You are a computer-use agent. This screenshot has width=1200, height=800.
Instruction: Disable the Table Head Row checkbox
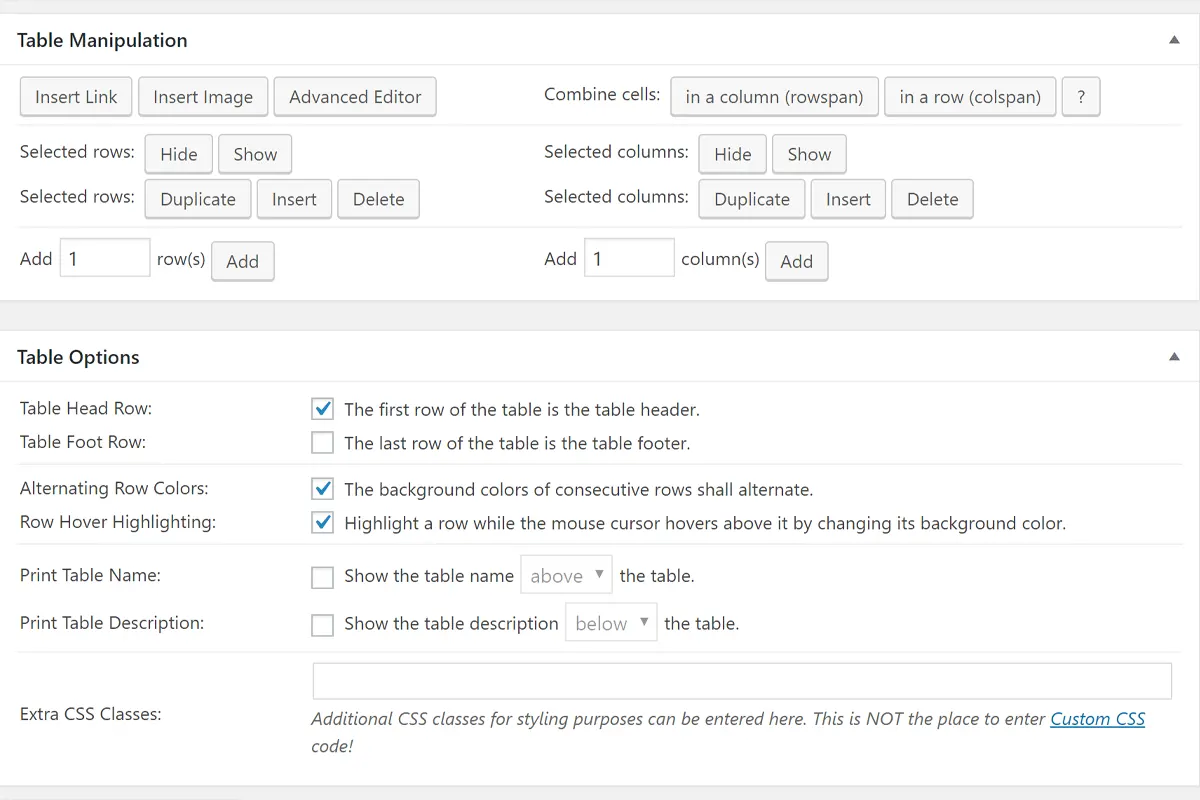(322, 409)
